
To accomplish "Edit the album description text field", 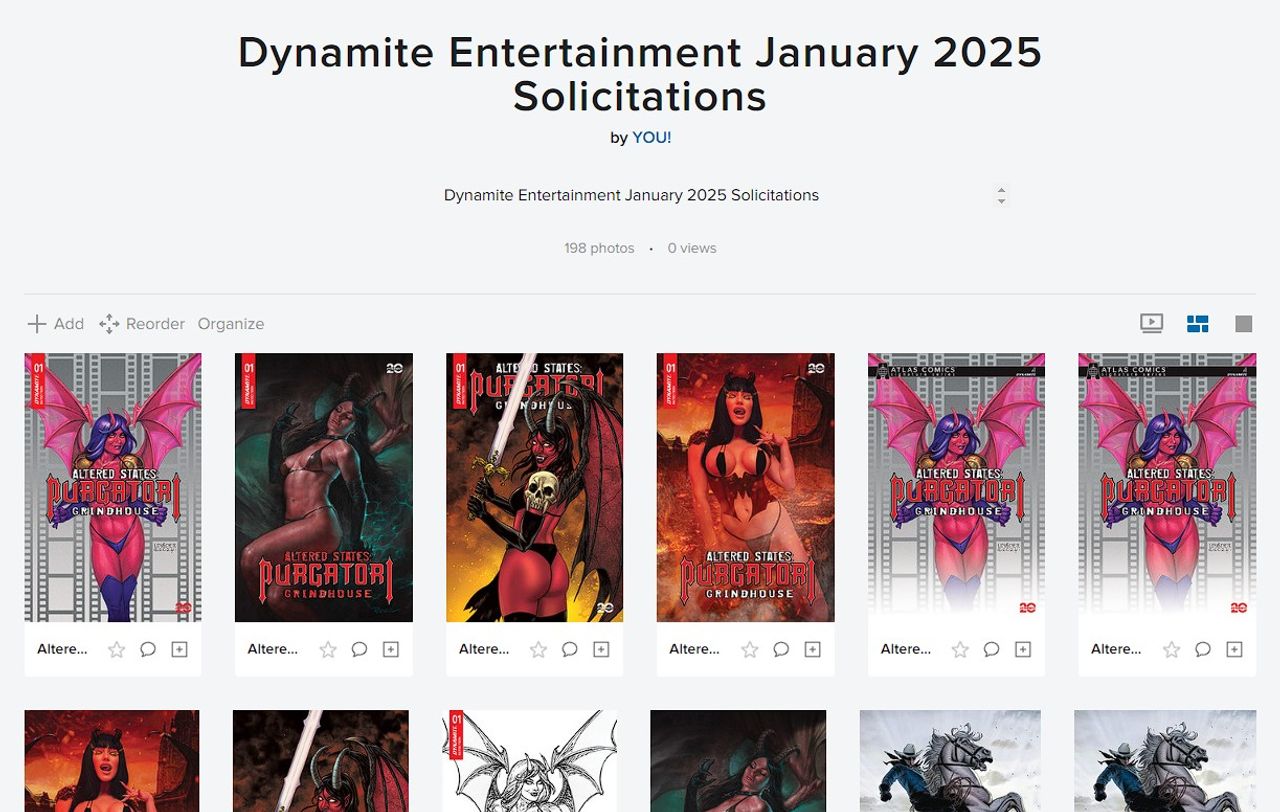I will pos(631,195).
